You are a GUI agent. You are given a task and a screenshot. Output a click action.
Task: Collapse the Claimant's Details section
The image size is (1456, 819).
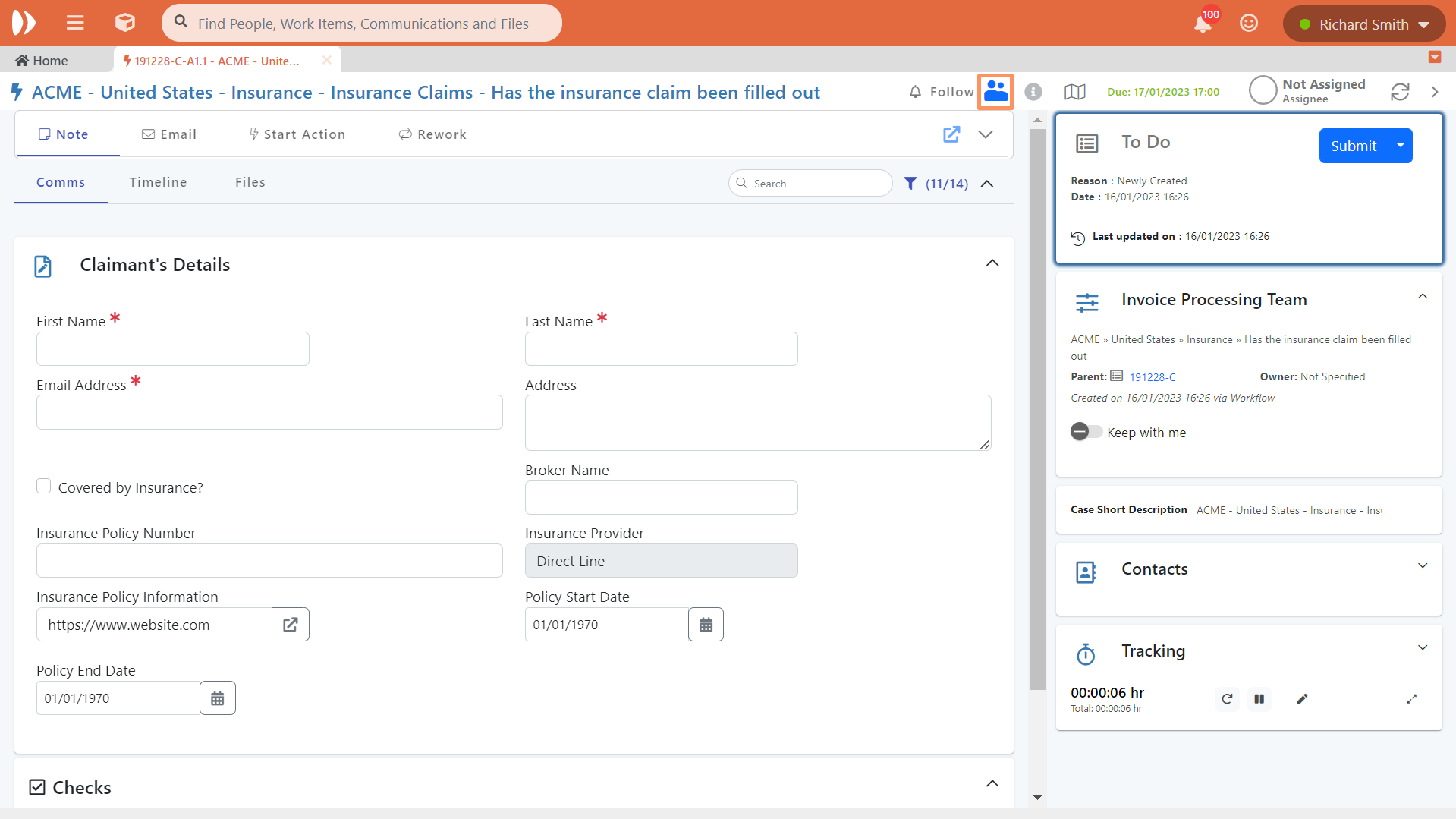click(992, 263)
